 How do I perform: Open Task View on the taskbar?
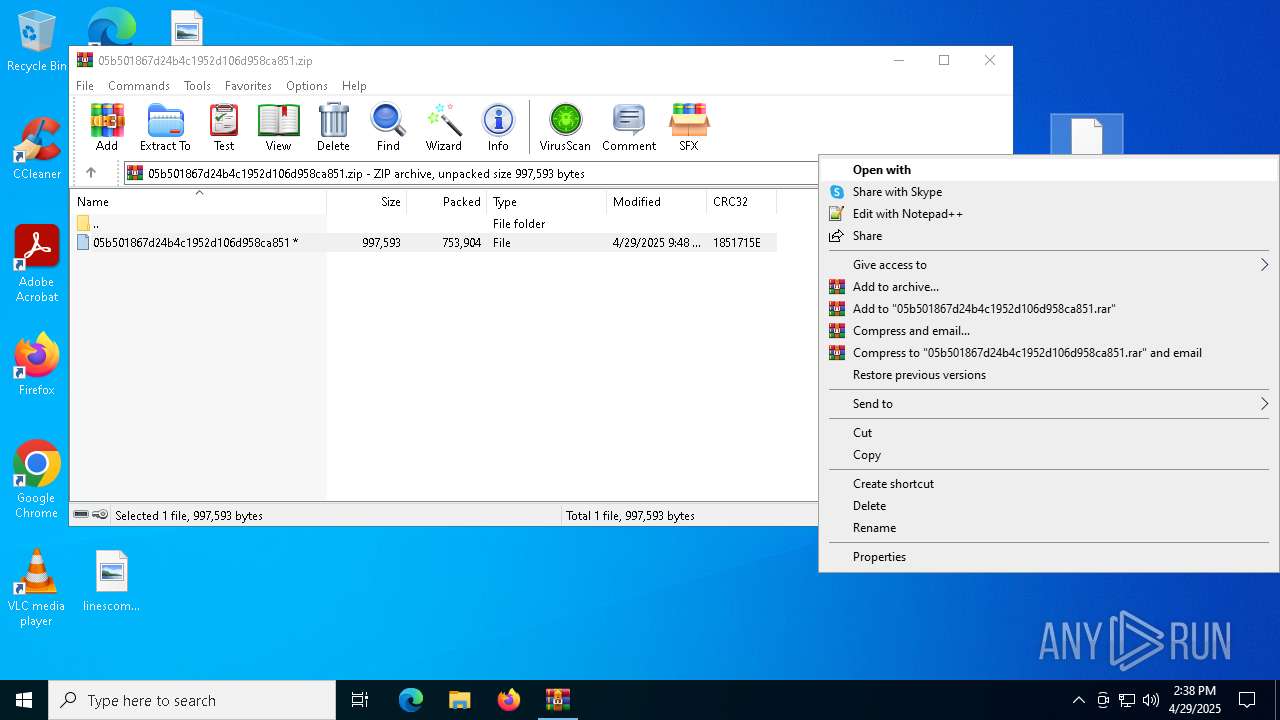360,700
